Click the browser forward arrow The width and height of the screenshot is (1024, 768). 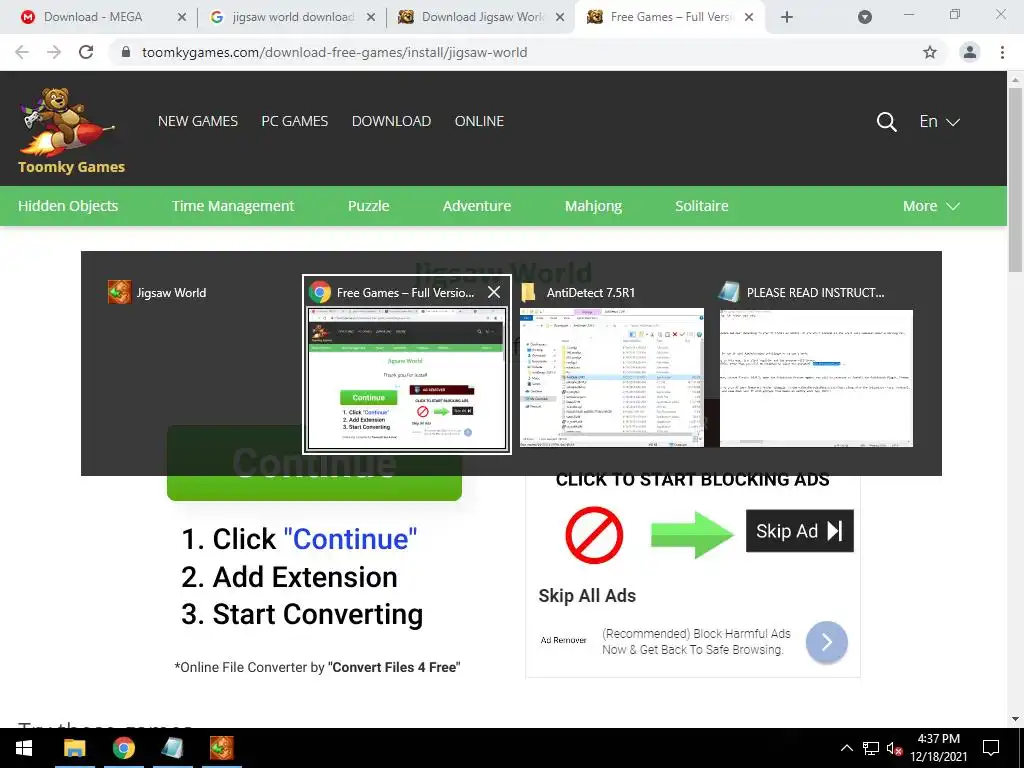point(54,52)
